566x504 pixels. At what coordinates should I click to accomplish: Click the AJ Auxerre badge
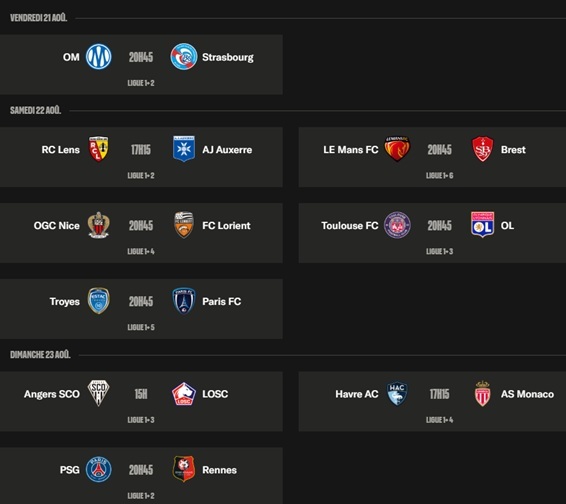[184, 149]
